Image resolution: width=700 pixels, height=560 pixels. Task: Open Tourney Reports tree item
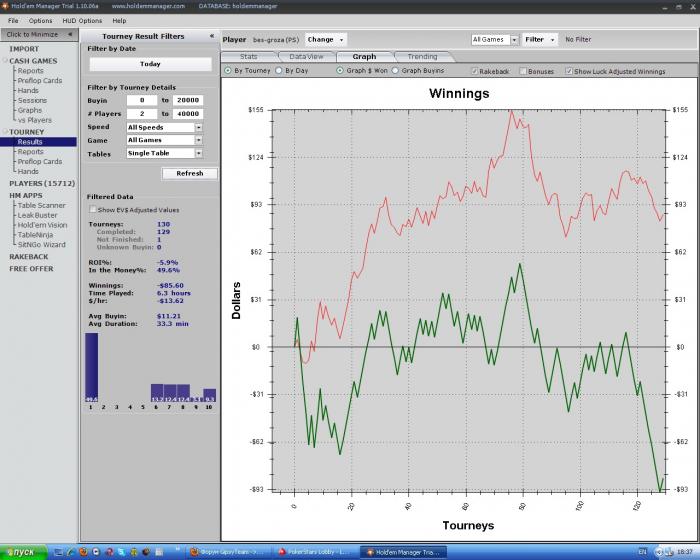click(30, 152)
